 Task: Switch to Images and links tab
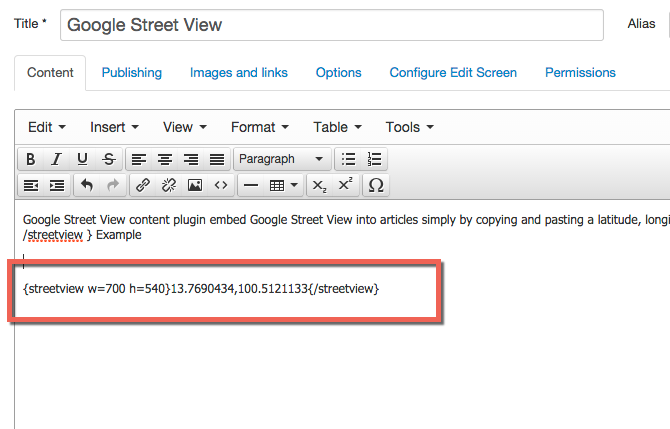click(239, 73)
